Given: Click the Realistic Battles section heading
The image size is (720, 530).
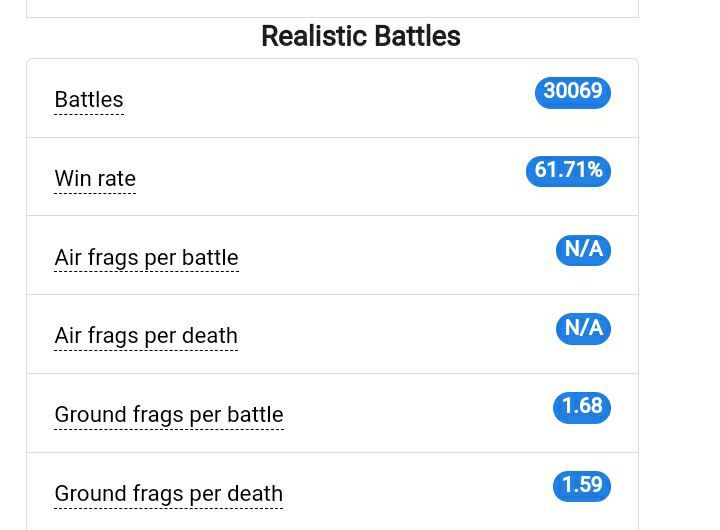Looking at the screenshot, I should (361, 36).
